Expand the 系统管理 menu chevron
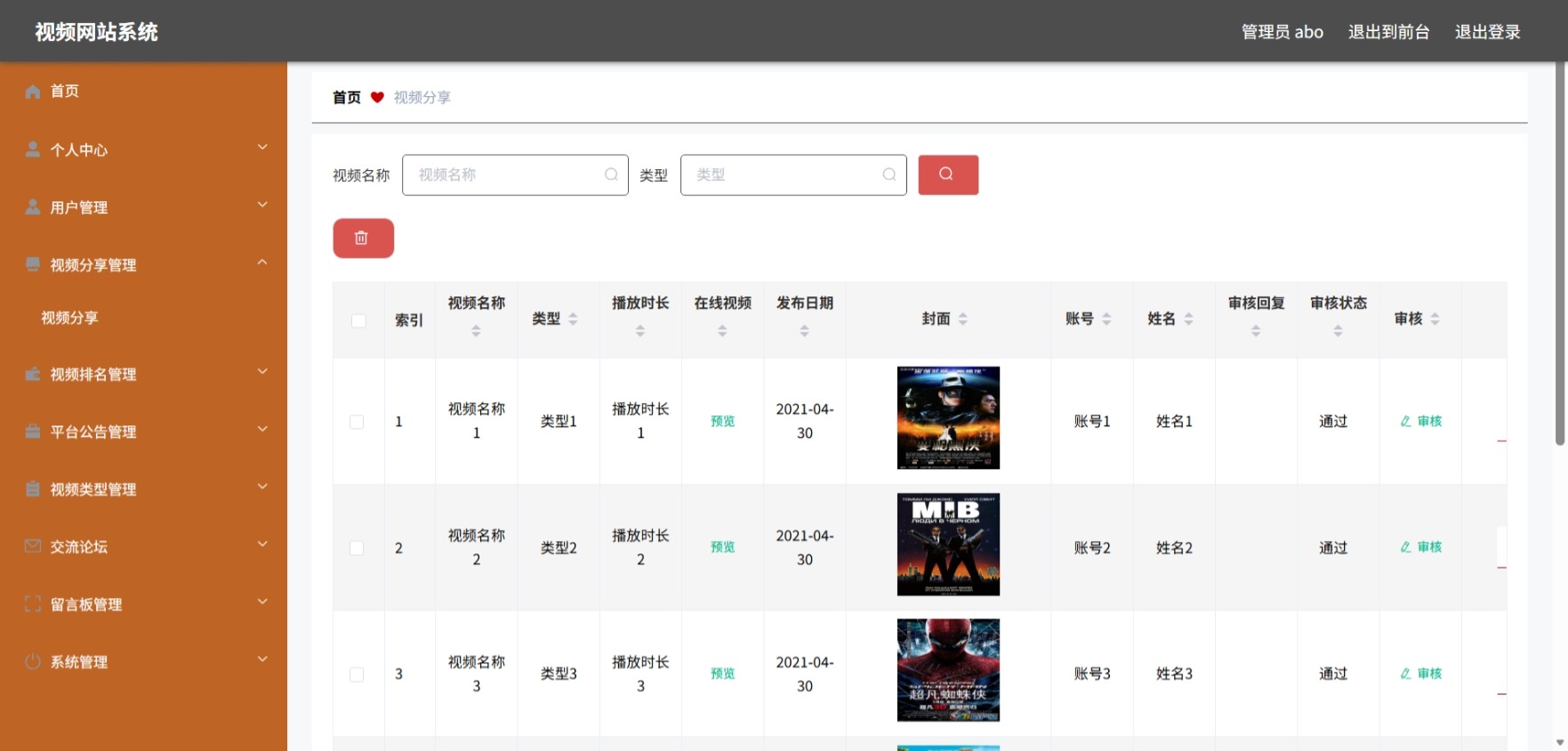 pyautogui.click(x=262, y=659)
